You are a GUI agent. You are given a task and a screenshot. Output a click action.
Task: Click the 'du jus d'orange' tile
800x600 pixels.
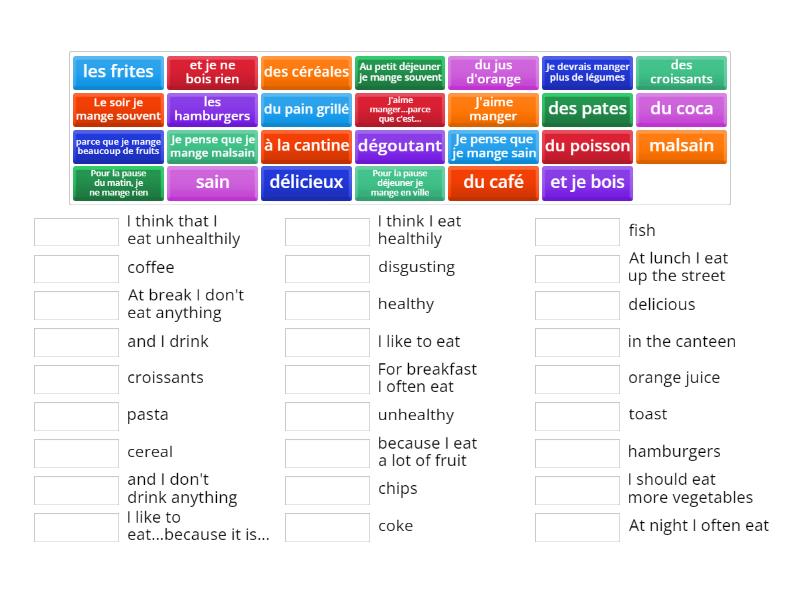(x=493, y=72)
